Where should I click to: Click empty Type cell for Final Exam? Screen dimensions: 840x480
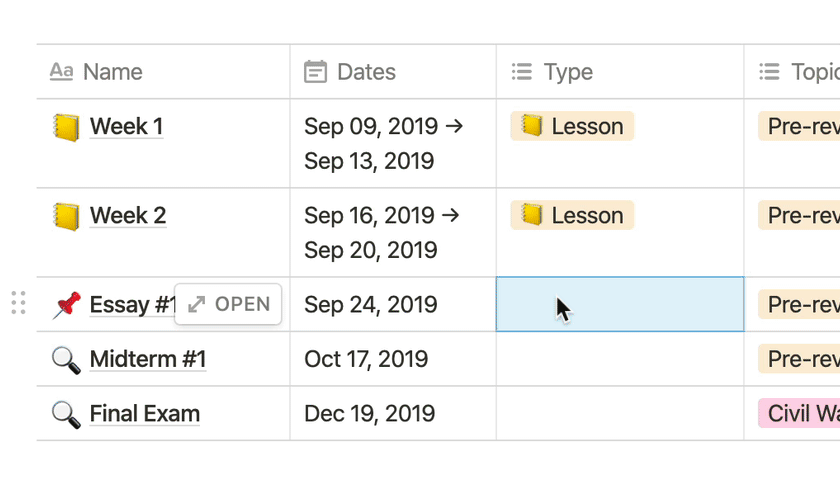click(x=620, y=414)
